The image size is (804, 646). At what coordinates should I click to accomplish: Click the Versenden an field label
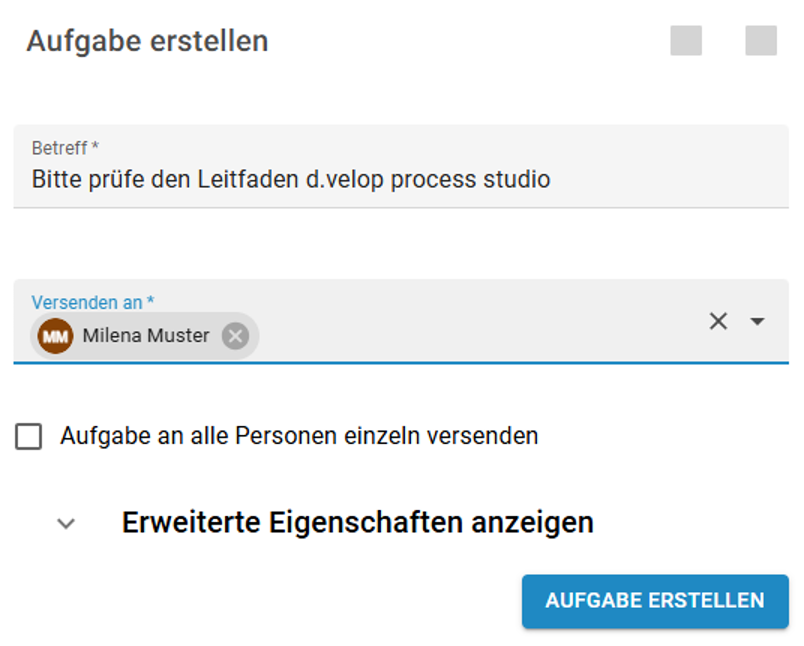point(93,302)
